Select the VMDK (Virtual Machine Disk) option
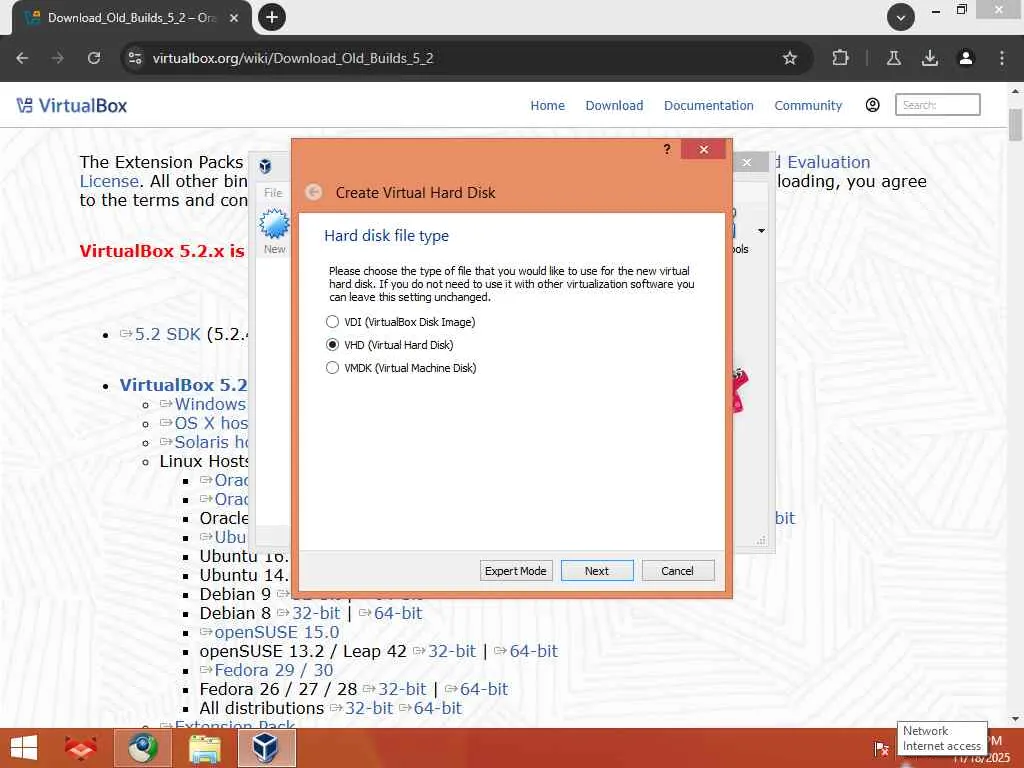Viewport: 1024px width, 768px height. pos(401,368)
